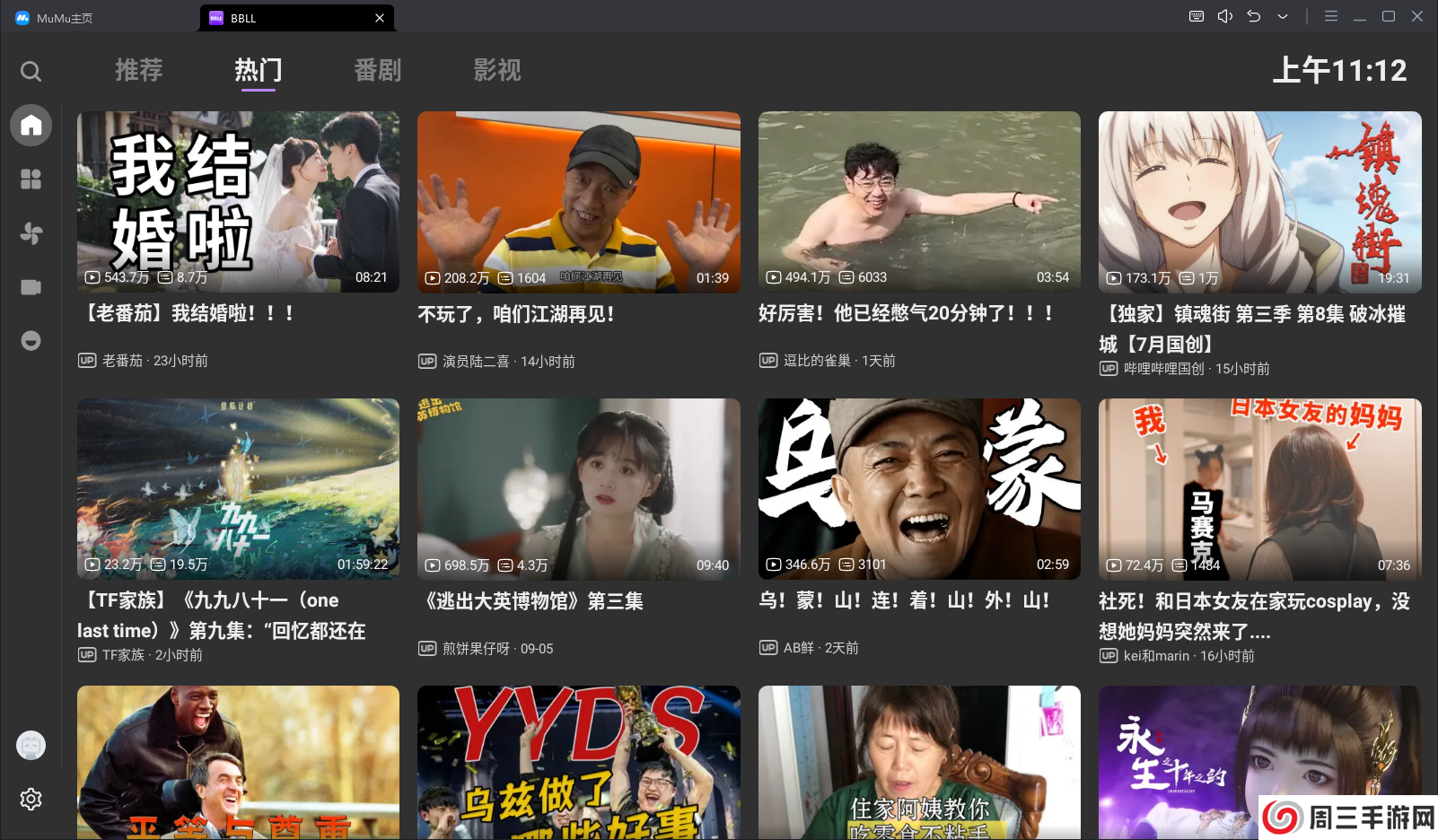The height and width of the screenshot is (840, 1438).
Task: Open the video camera icon in sidebar
Action: point(31,287)
